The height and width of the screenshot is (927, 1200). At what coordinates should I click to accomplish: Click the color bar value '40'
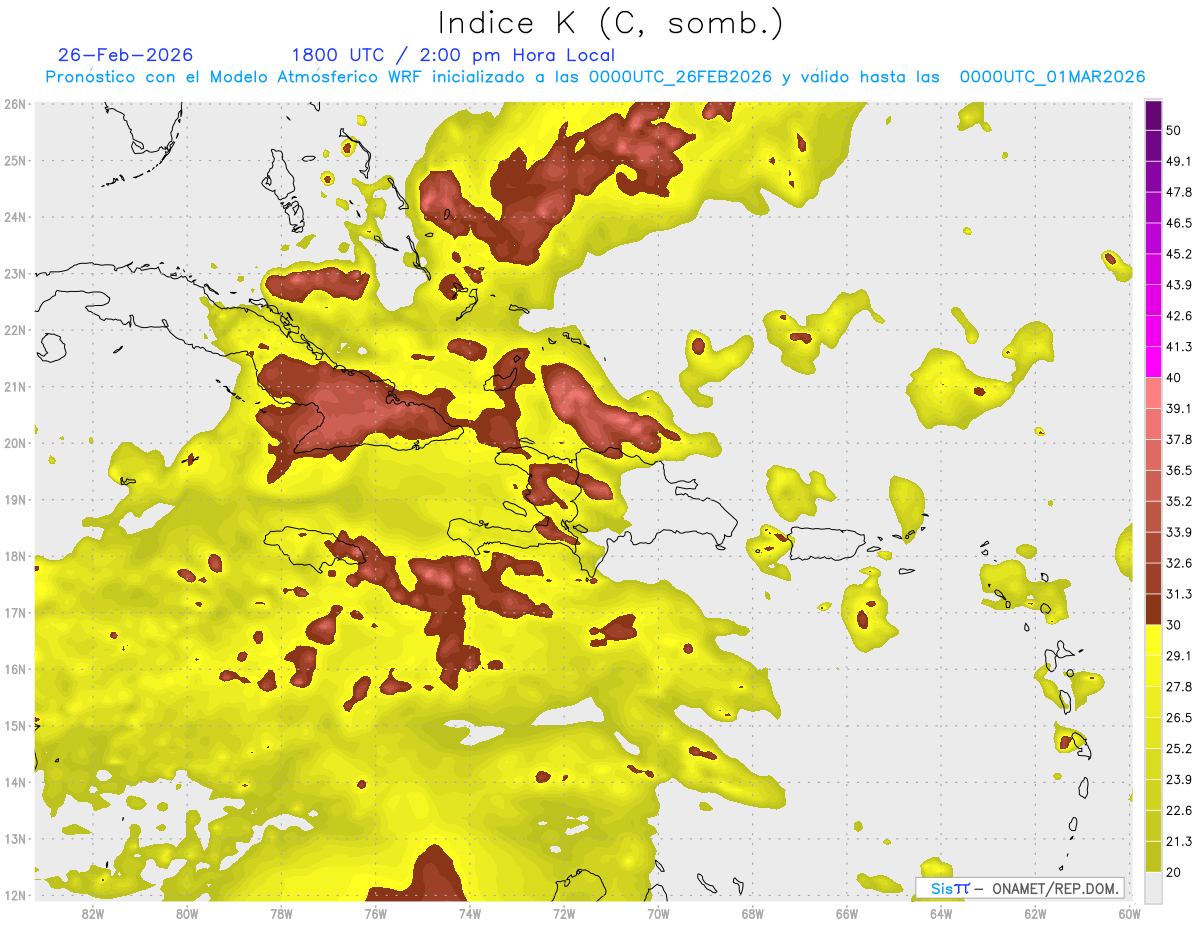(1174, 377)
